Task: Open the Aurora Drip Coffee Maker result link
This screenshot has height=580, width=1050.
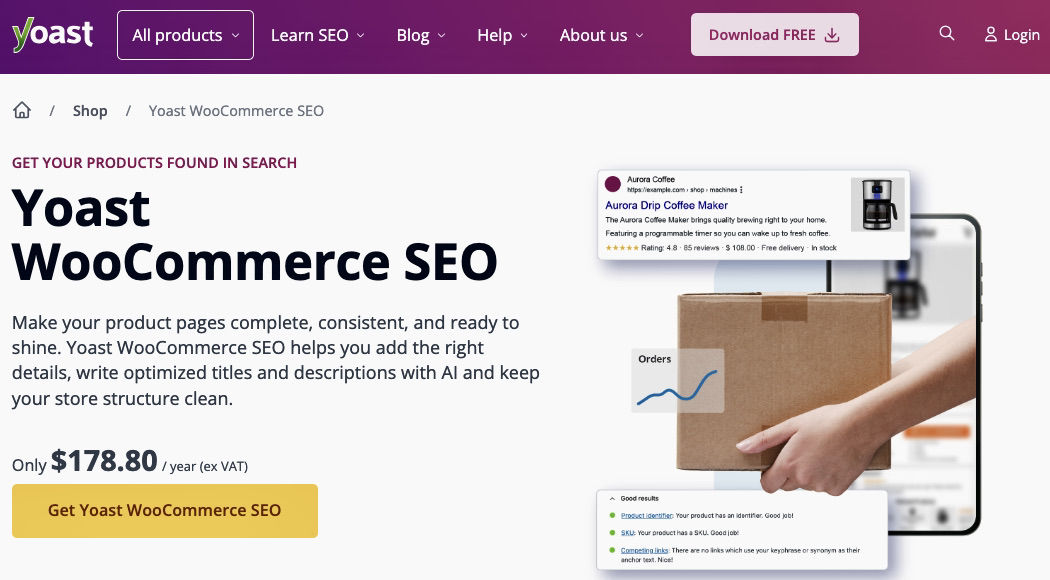Action: [x=666, y=205]
